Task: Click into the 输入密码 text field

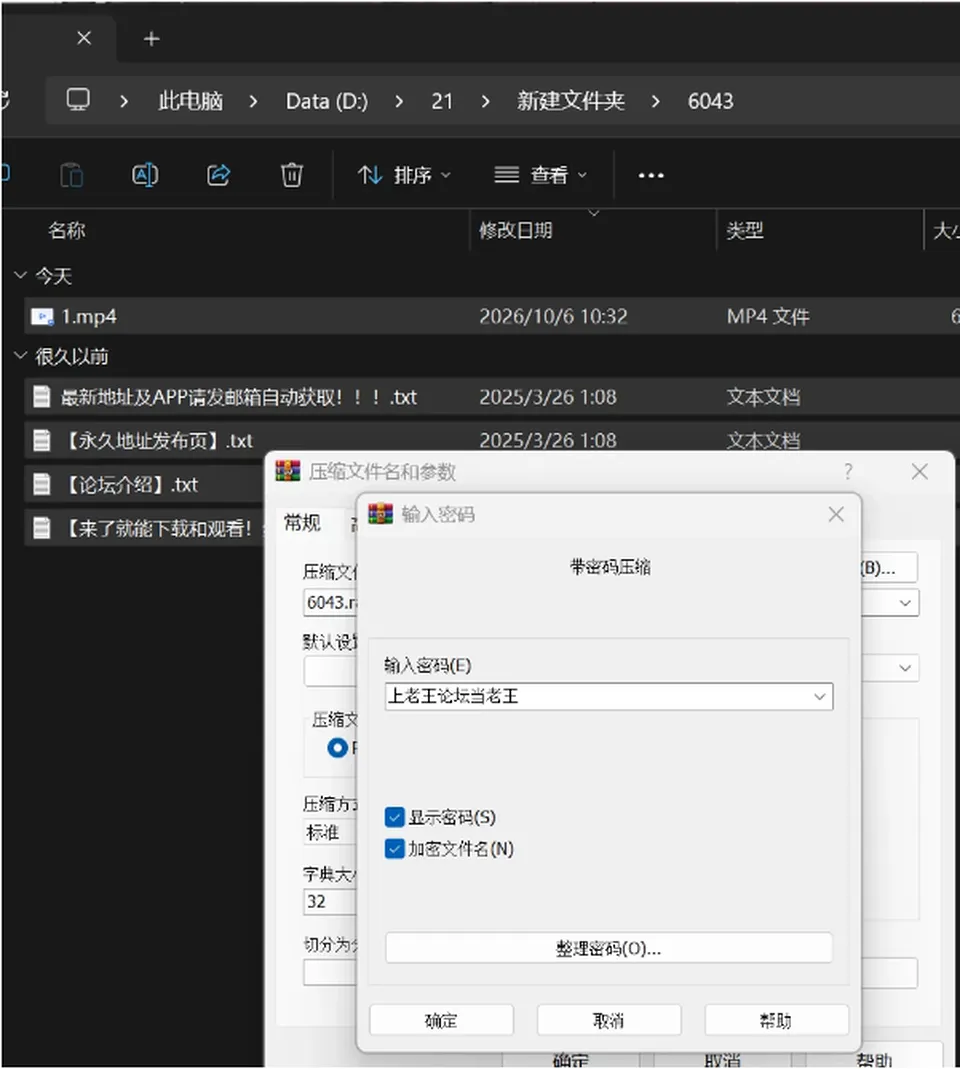Action: coord(597,697)
